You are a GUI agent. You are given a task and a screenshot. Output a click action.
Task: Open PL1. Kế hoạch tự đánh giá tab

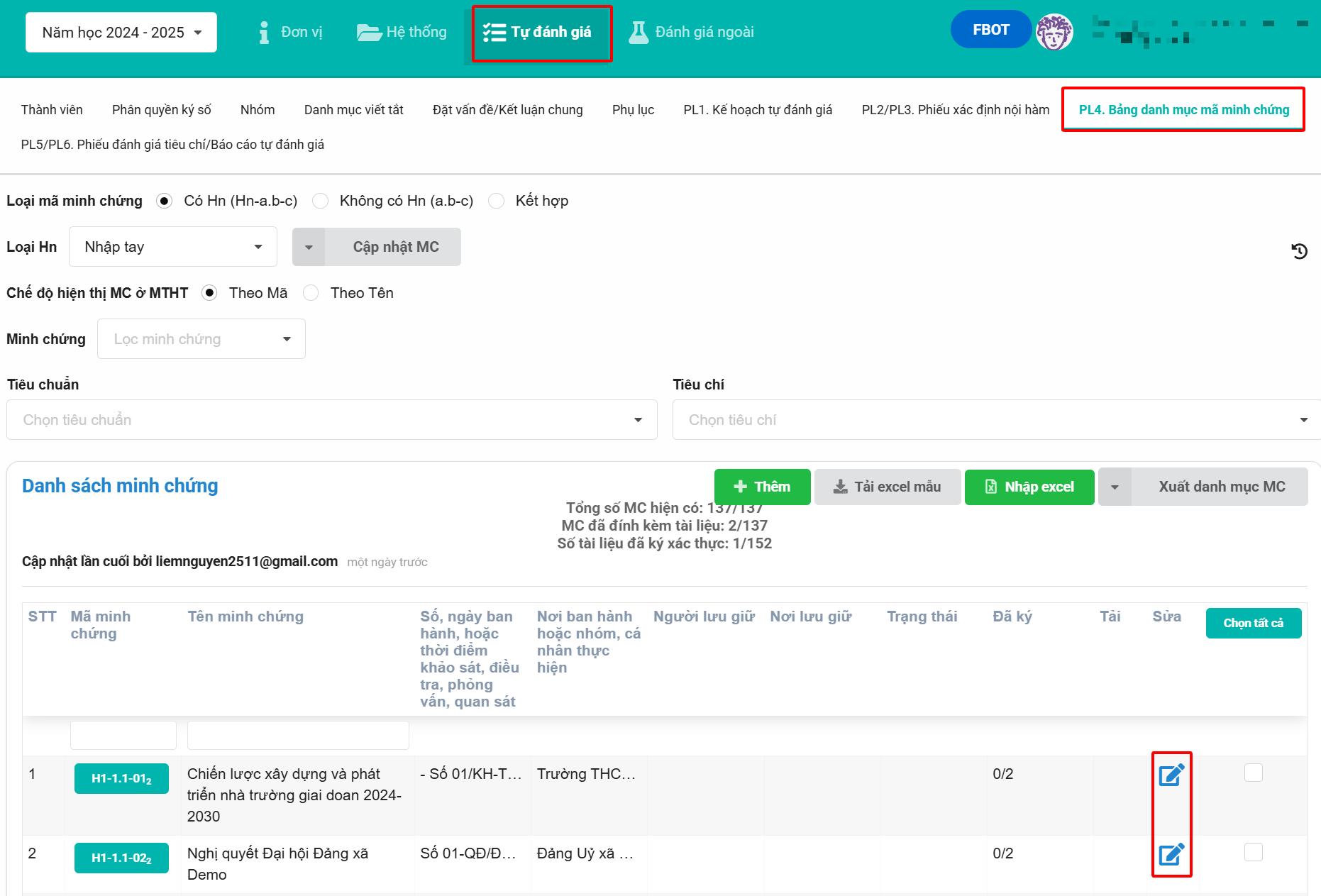(x=757, y=110)
